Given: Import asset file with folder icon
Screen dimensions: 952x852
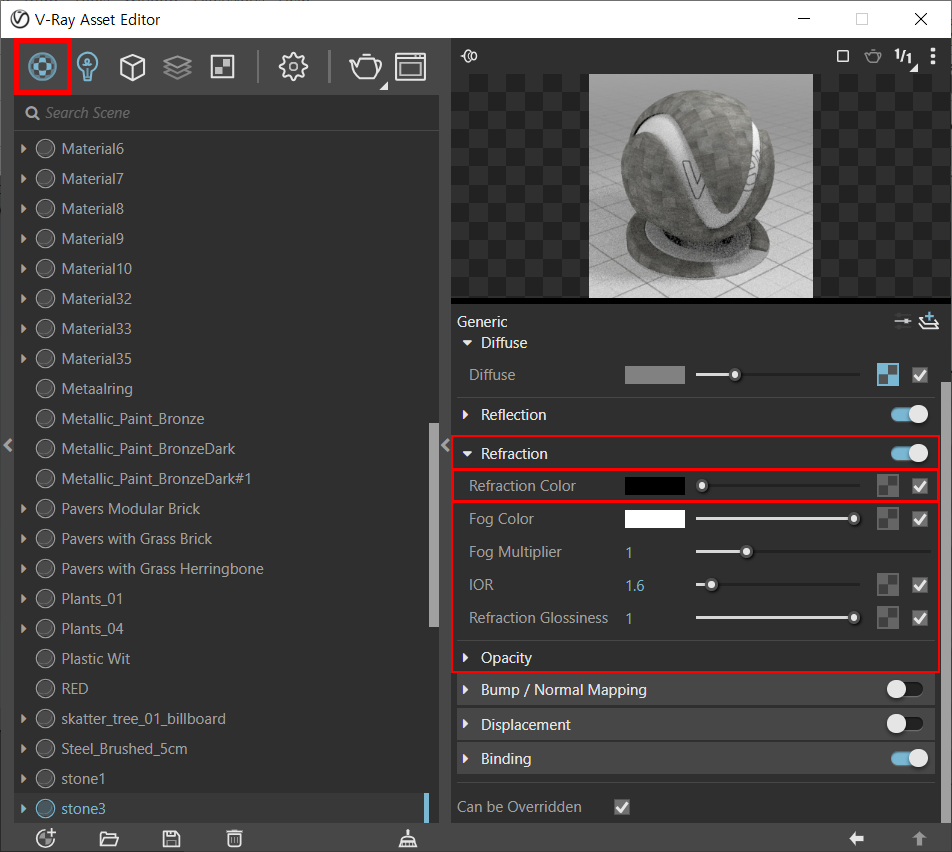Looking at the screenshot, I should (109, 839).
